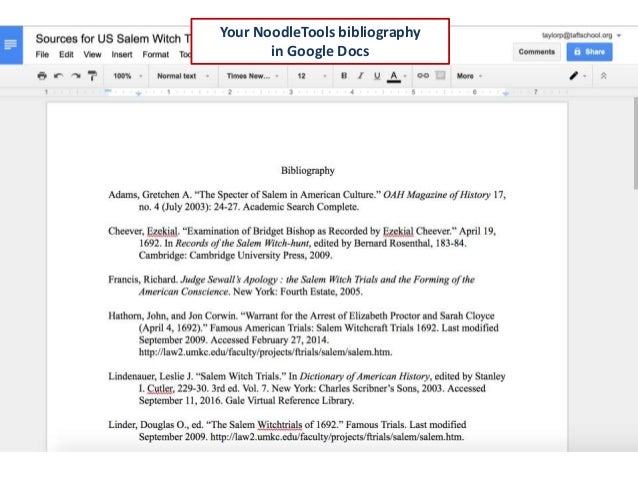Toggle italic formatting
Viewport: 638px width, 479px height.
(x=360, y=75)
